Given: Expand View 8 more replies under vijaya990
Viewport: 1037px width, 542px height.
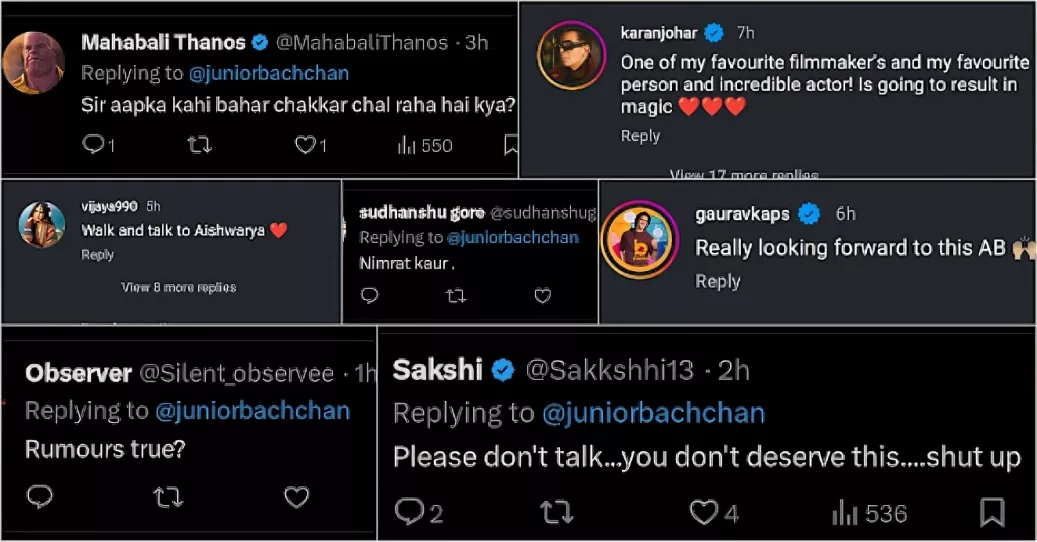Looking at the screenshot, I should (179, 287).
